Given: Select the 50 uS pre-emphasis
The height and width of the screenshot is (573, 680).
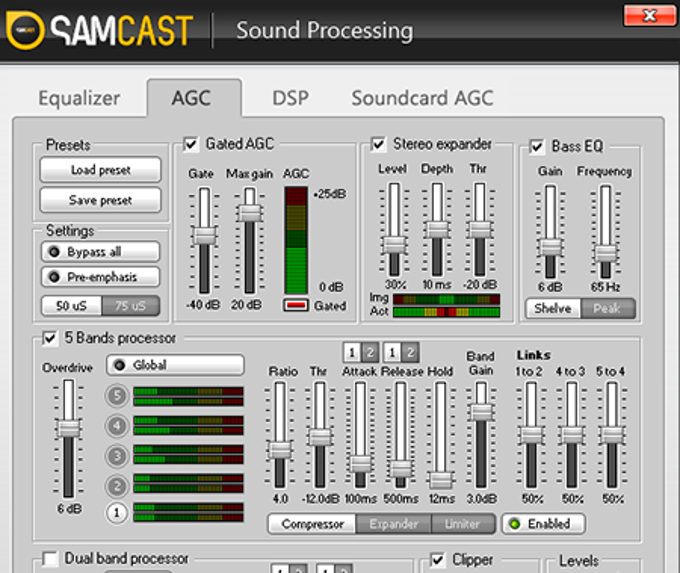Looking at the screenshot, I should [72, 306].
